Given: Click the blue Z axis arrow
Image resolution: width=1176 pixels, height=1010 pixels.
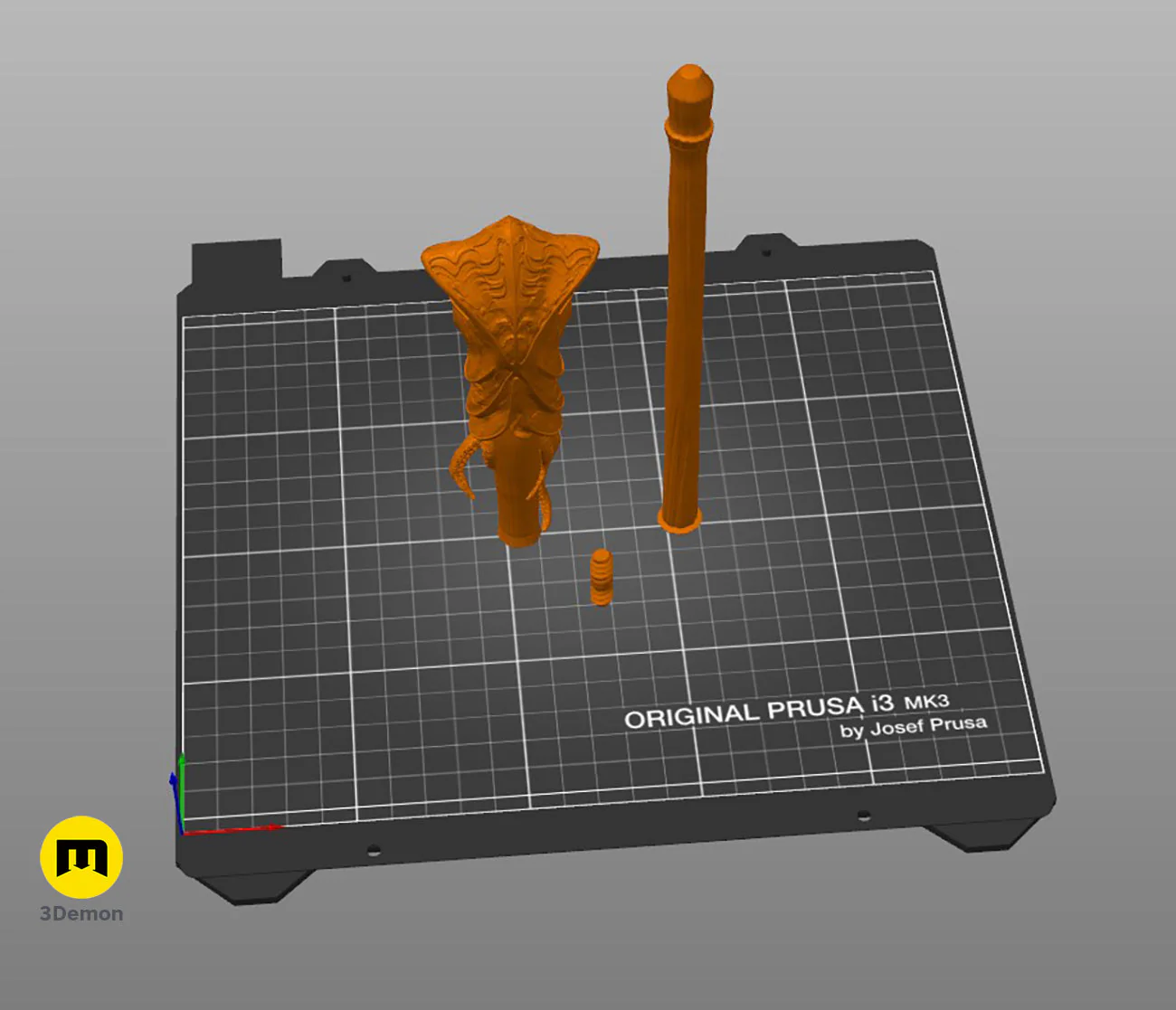Looking at the screenshot, I should point(175,801).
